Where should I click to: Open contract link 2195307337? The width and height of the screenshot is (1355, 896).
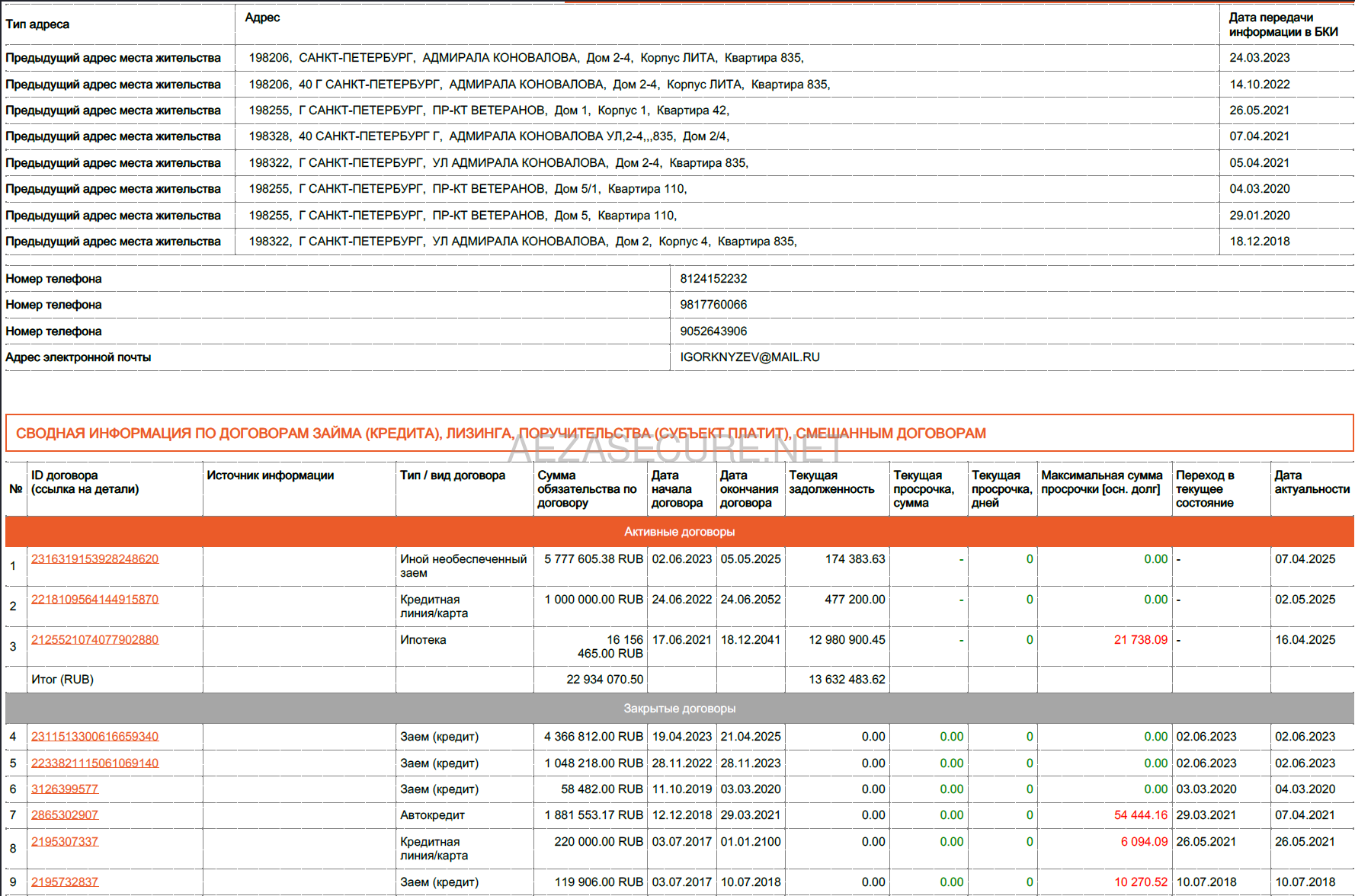pos(65,842)
